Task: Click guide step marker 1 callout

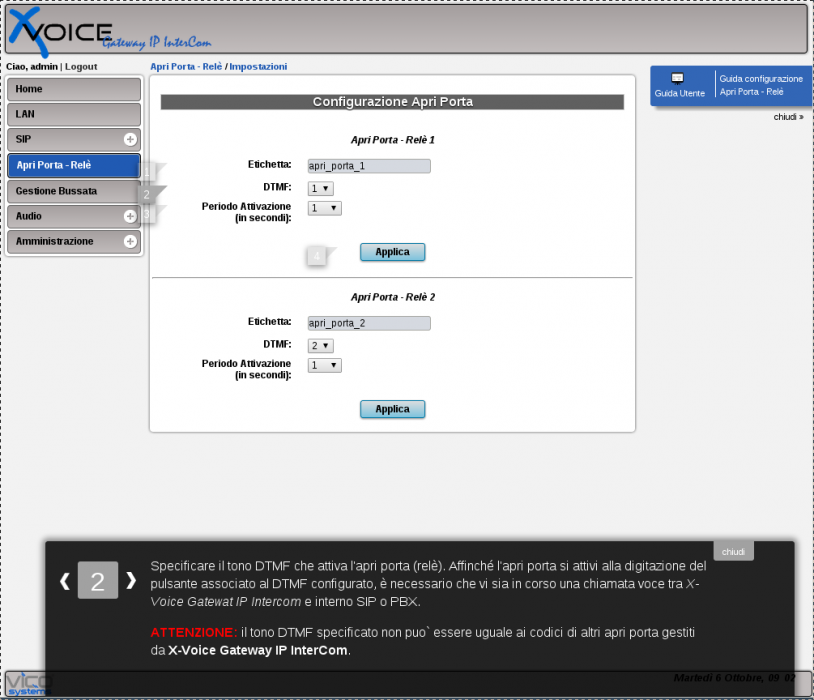Action: pos(148,171)
